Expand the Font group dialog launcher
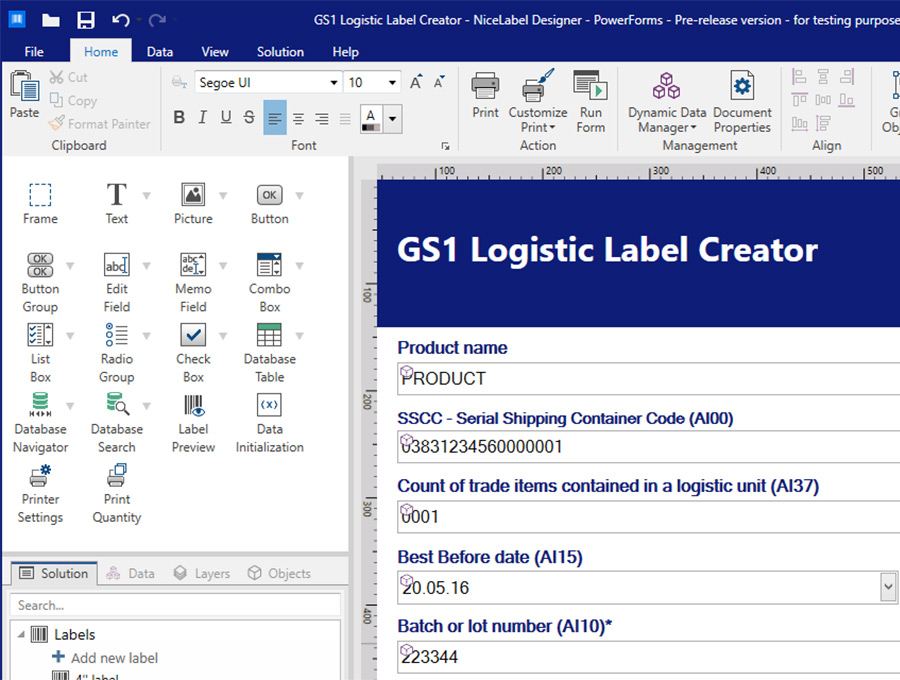 point(445,146)
